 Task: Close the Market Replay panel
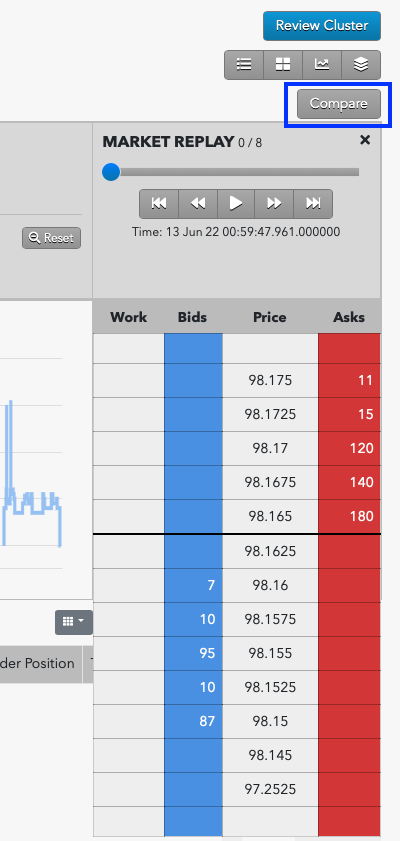(365, 140)
